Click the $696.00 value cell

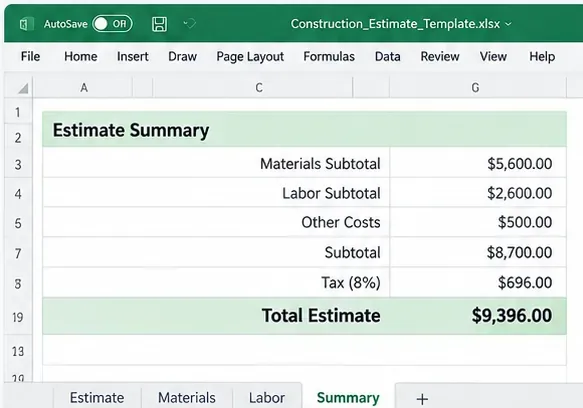tap(478, 282)
